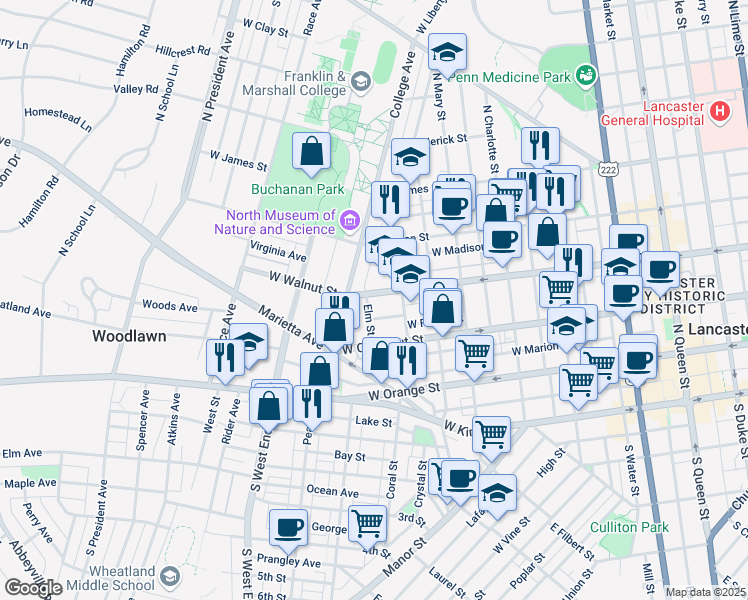Open coffee cup marker left of N Queen St
Image resolution: width=748 pixels, height=600 pixels.
click(637, 361)
